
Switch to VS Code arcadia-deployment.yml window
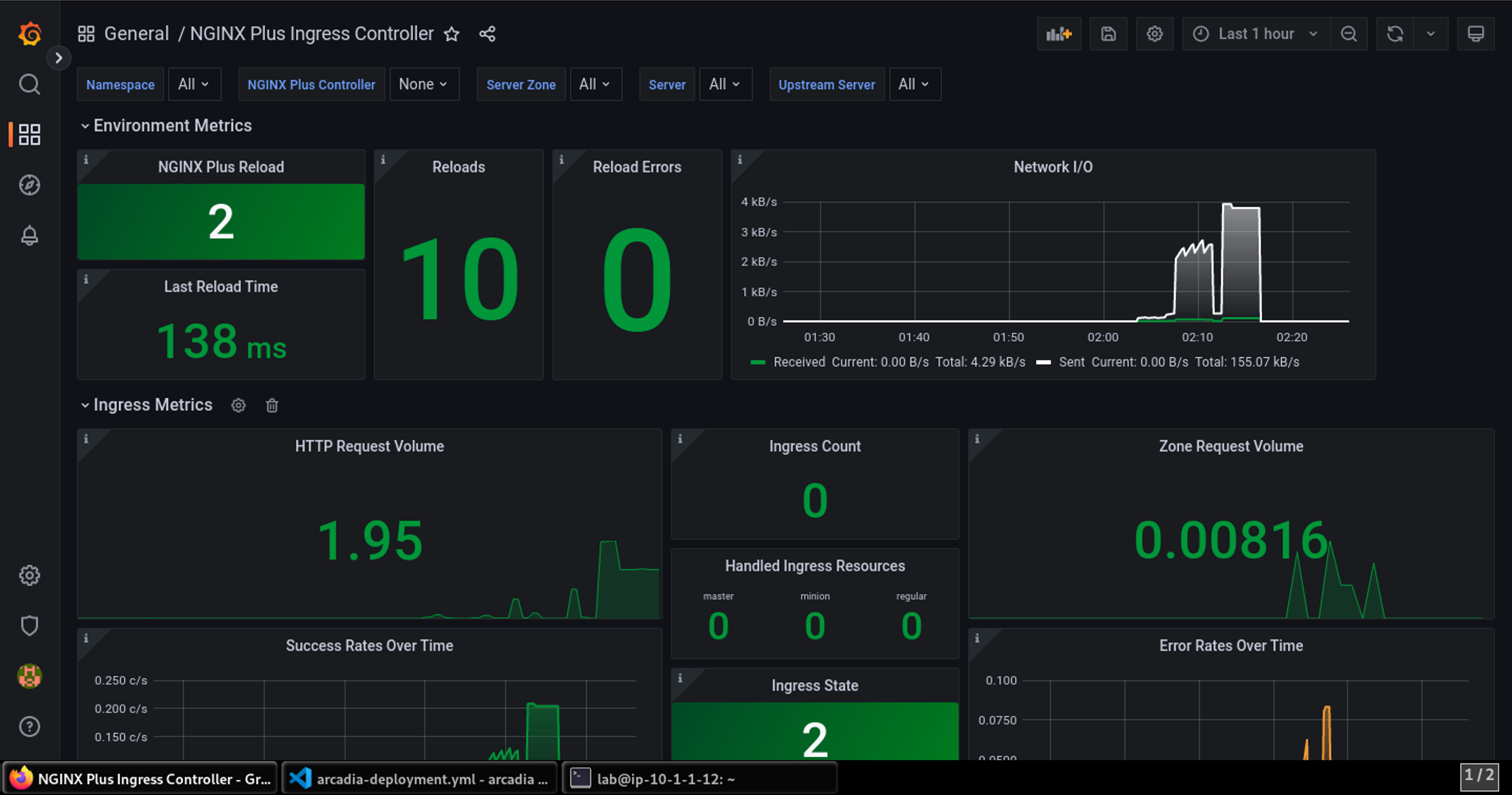click(419, 779)
